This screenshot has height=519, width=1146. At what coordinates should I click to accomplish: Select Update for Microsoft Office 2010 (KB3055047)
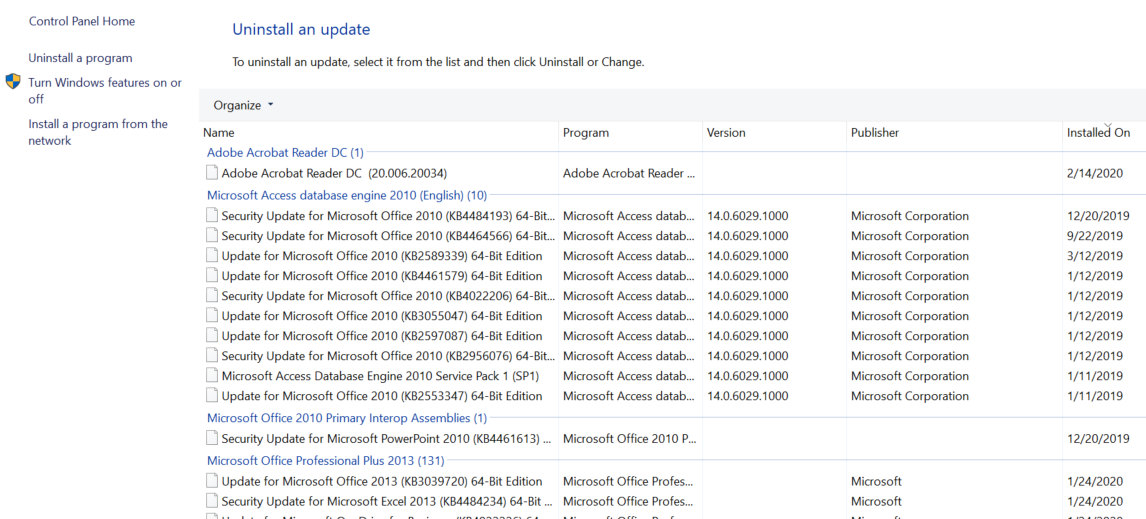click(x=382, y=316)
